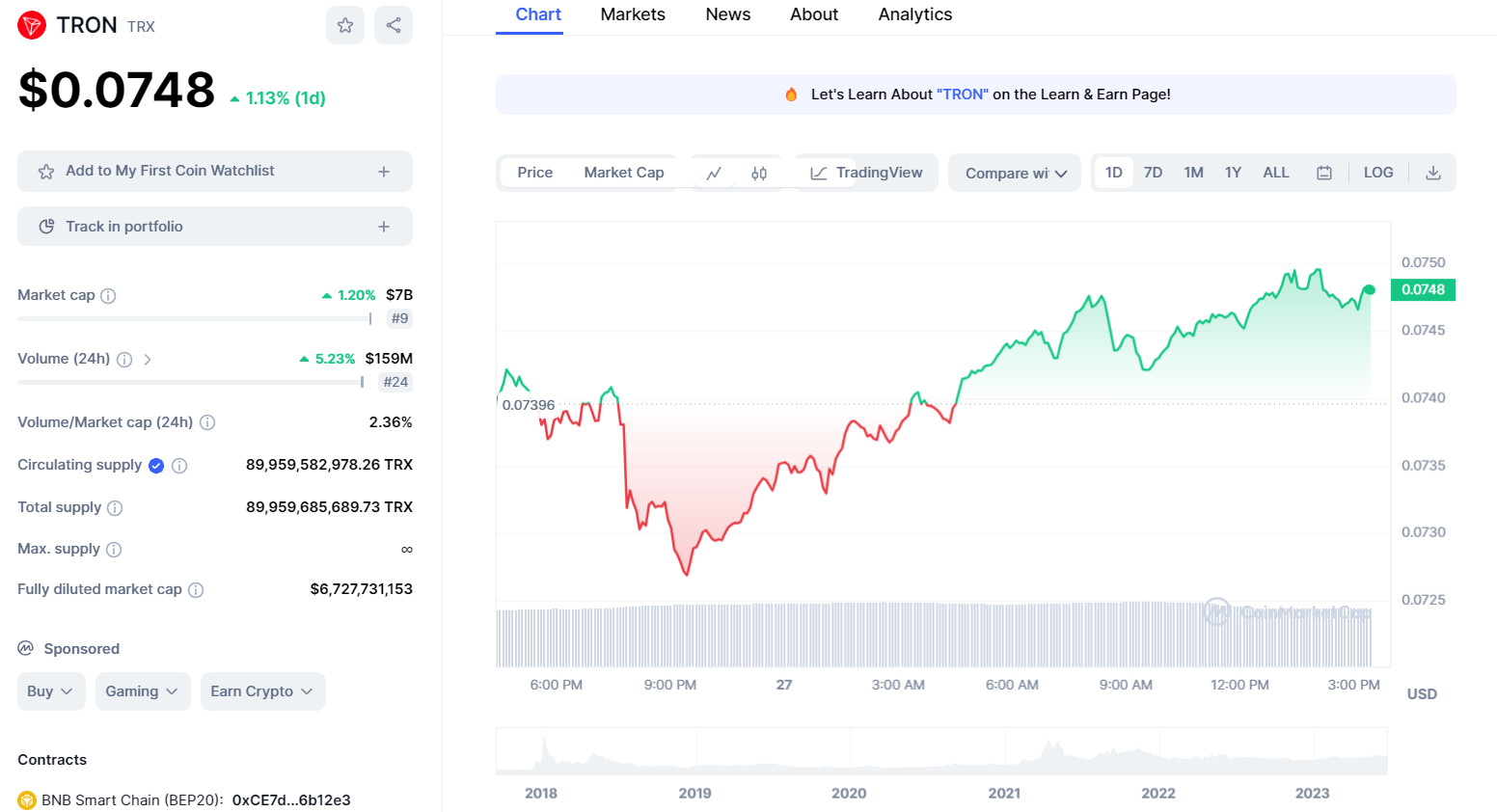
Task: Open Circulating supply info icon
Action: pyautogui.click(x=179, y=466)
